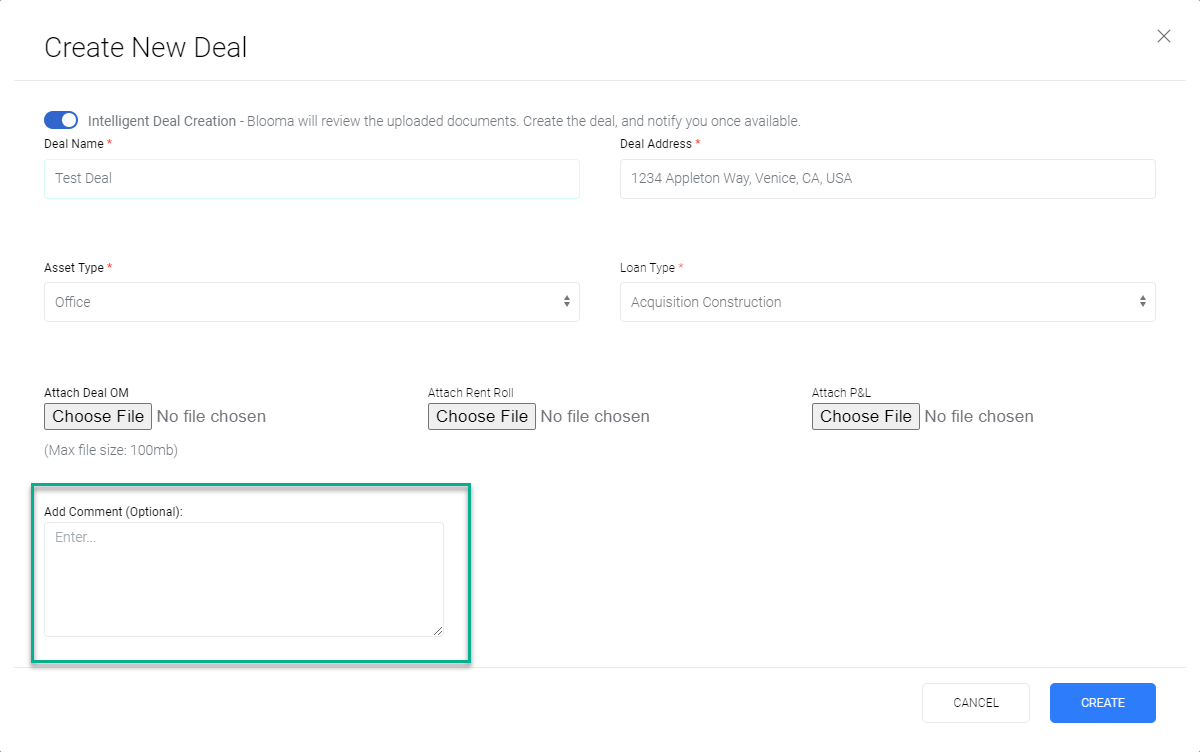
Task: Open the Asset Type dropdown
Action: pos(312,302)
